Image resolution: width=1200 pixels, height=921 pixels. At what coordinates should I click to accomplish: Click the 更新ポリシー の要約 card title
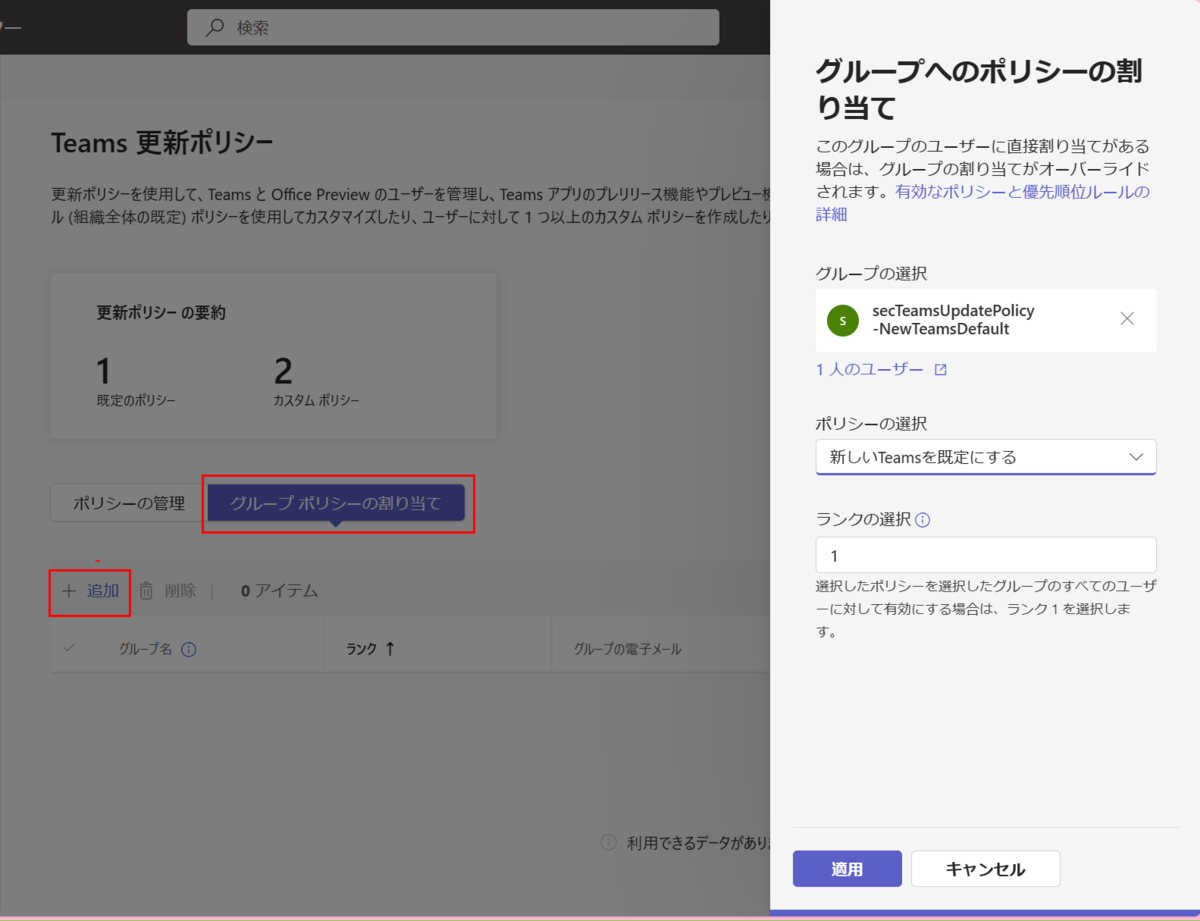[x=161, y=313]
